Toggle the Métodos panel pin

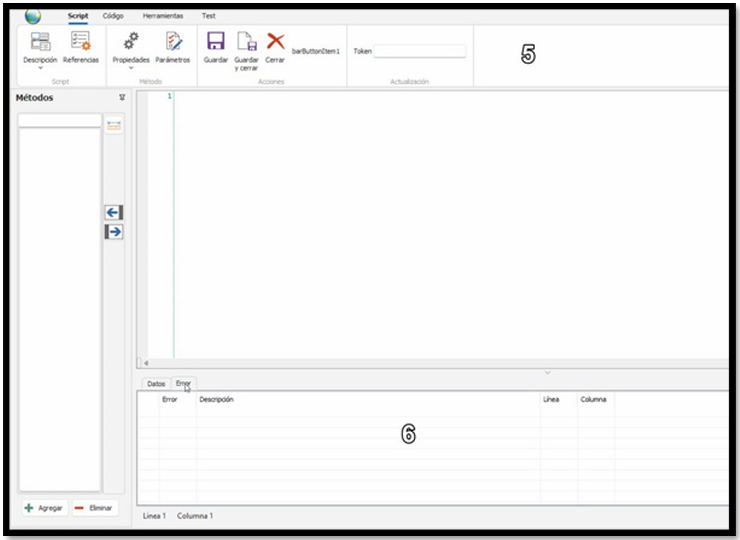[x=122, y=98]
